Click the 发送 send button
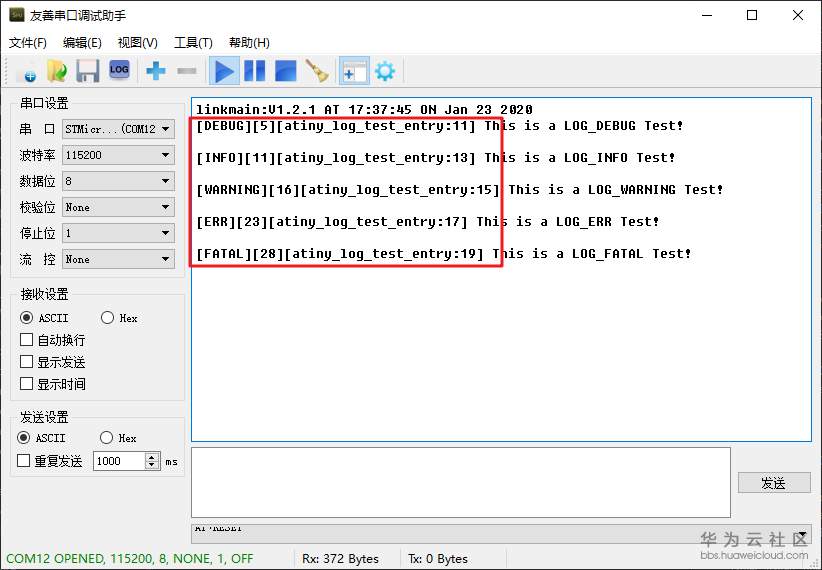Screen dimensions: 822x570 (x=774, y=483)
